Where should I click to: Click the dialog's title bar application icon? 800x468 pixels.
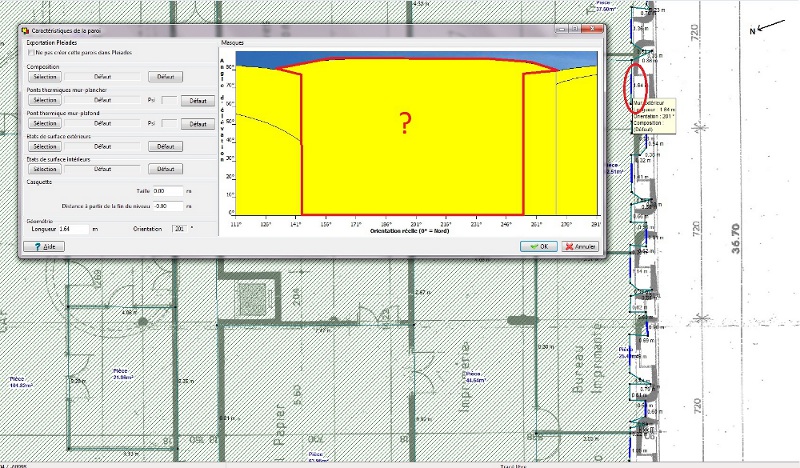coord(26,31)
